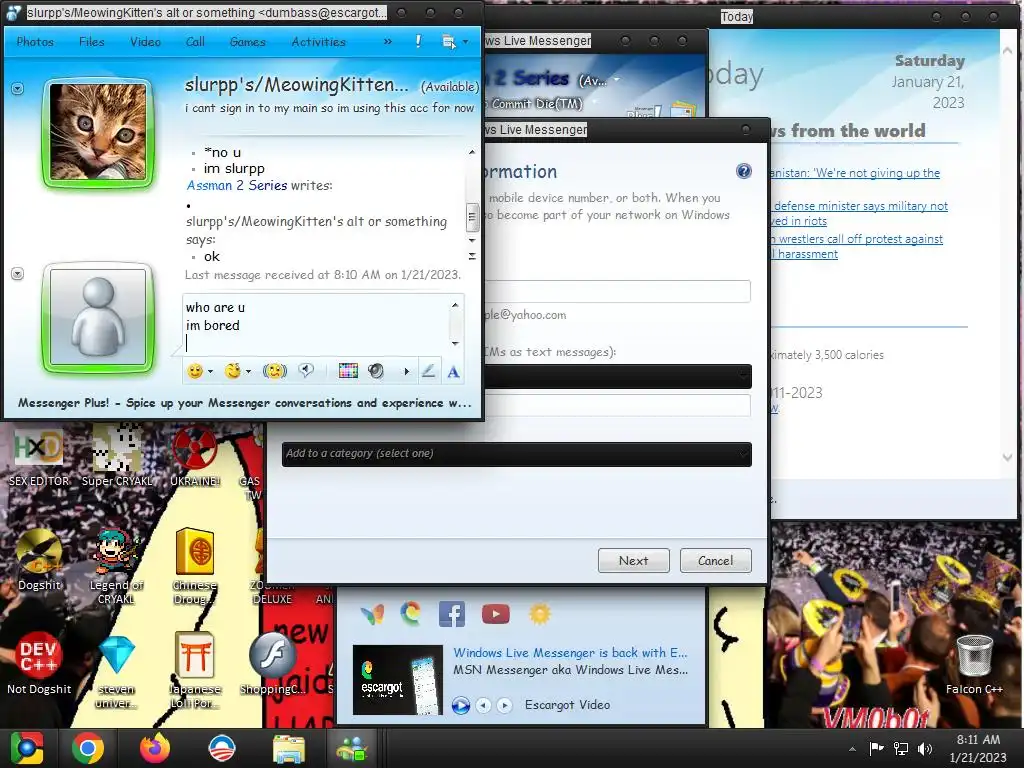Screen dimensions: 1024x768
Task: Click the Next button in dialog
Action: coord(633,560)
